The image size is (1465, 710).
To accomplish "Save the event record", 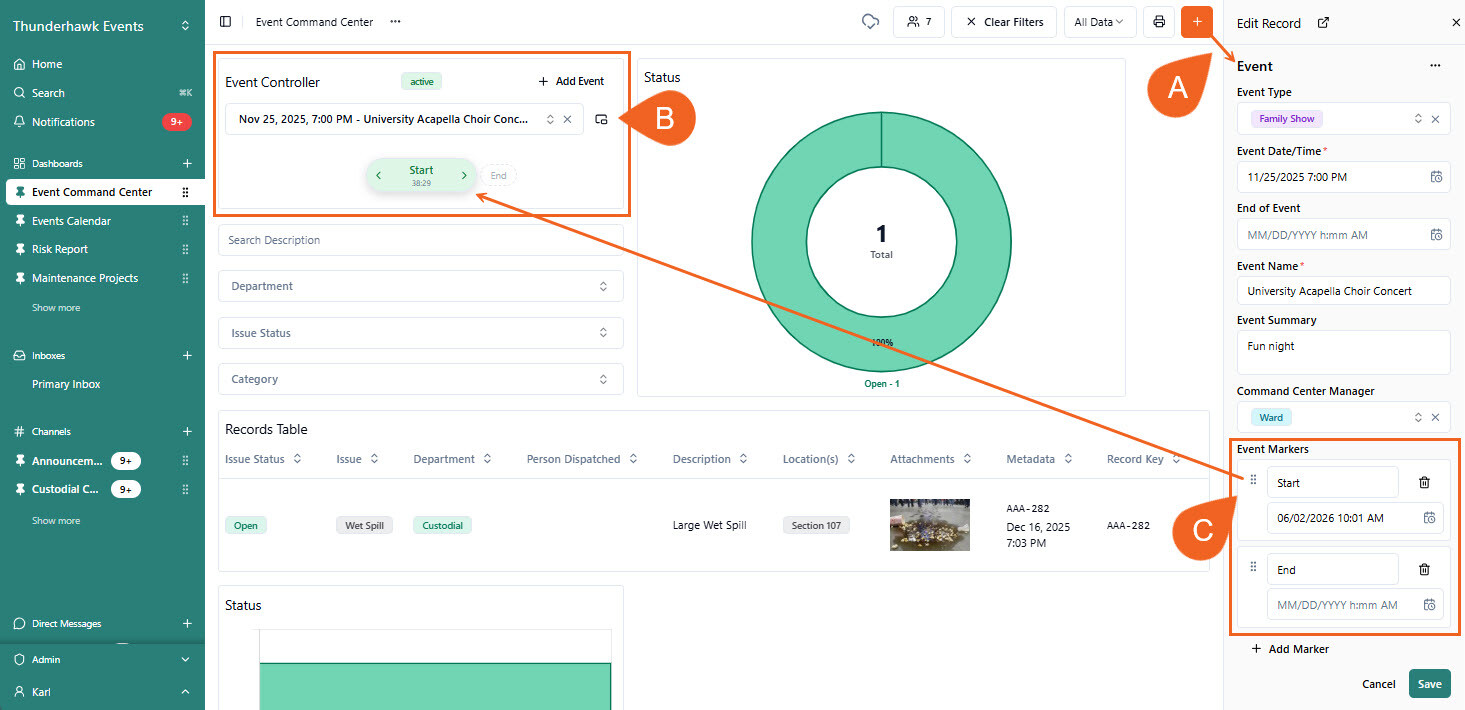I will (1429, 684).
